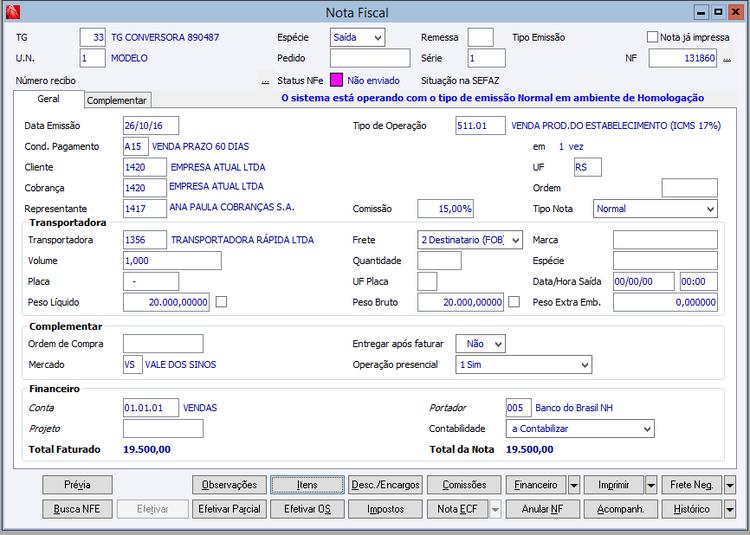Open the arrow menu beside Frete Neg. button
Screen dimensions: 750x535
coord(729,485)
